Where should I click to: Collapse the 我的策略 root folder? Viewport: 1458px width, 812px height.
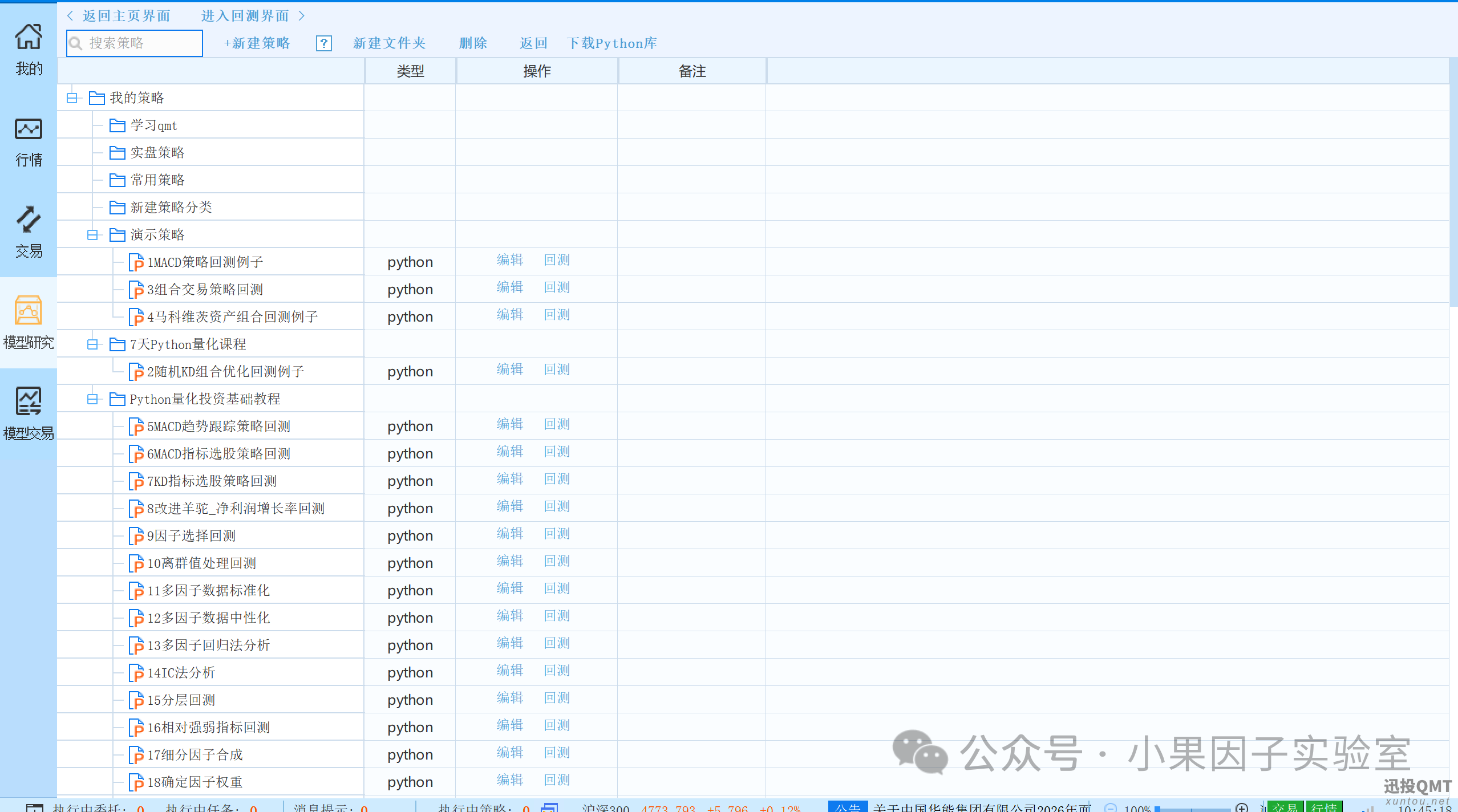72,98
